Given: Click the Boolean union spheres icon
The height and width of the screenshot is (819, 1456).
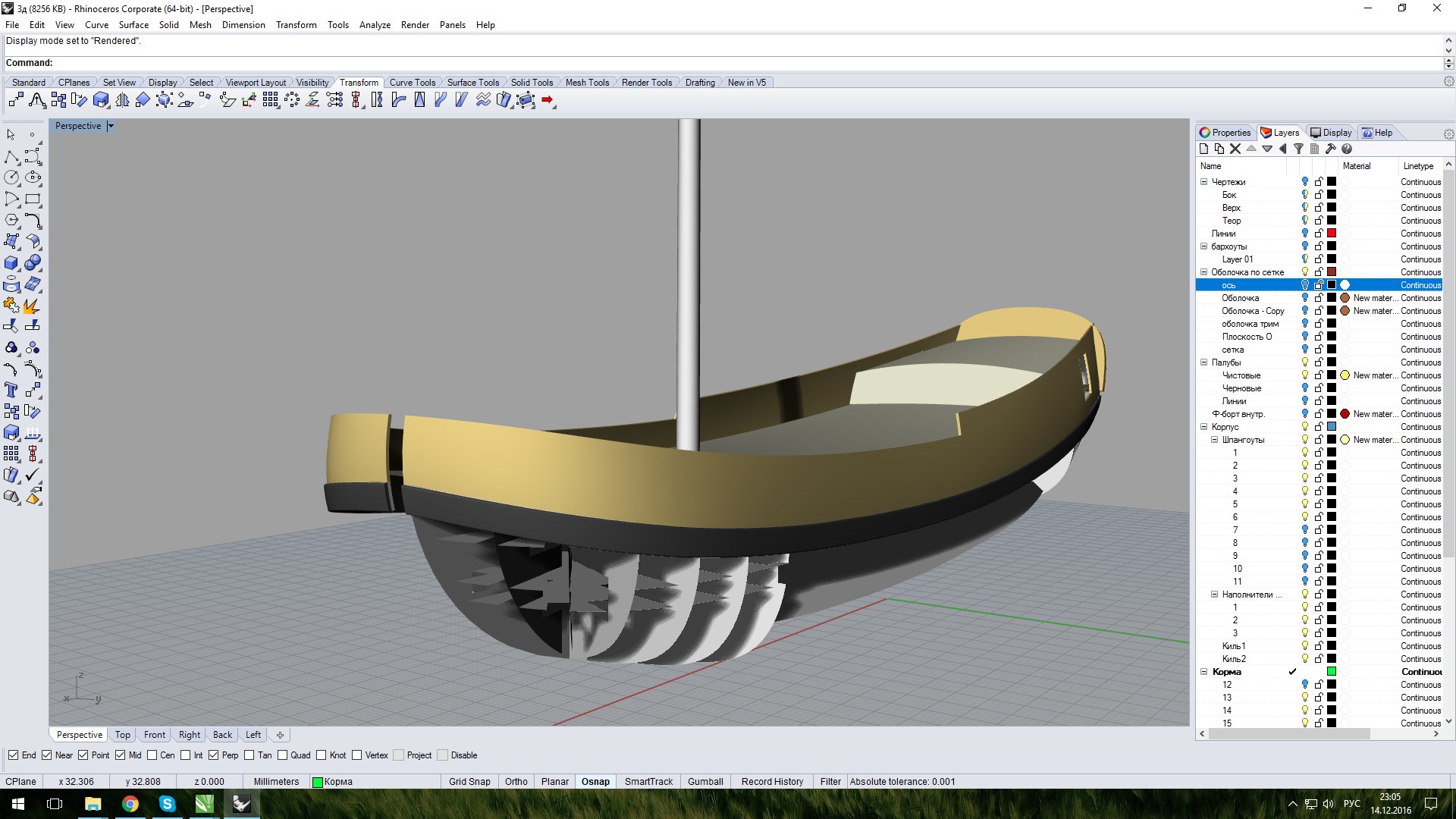Looking at the screenshot, I should [33, 263].
